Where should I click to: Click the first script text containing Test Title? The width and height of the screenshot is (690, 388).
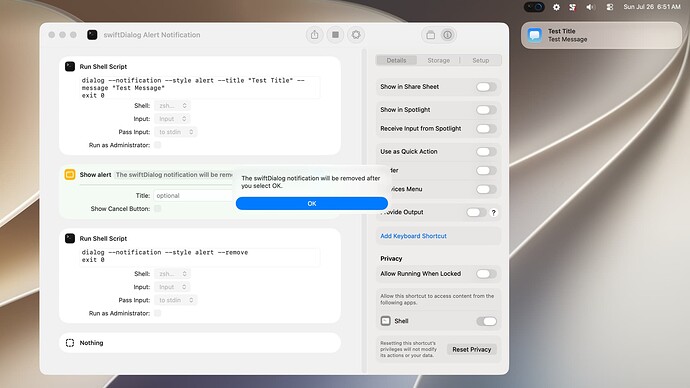pos(200,88)
